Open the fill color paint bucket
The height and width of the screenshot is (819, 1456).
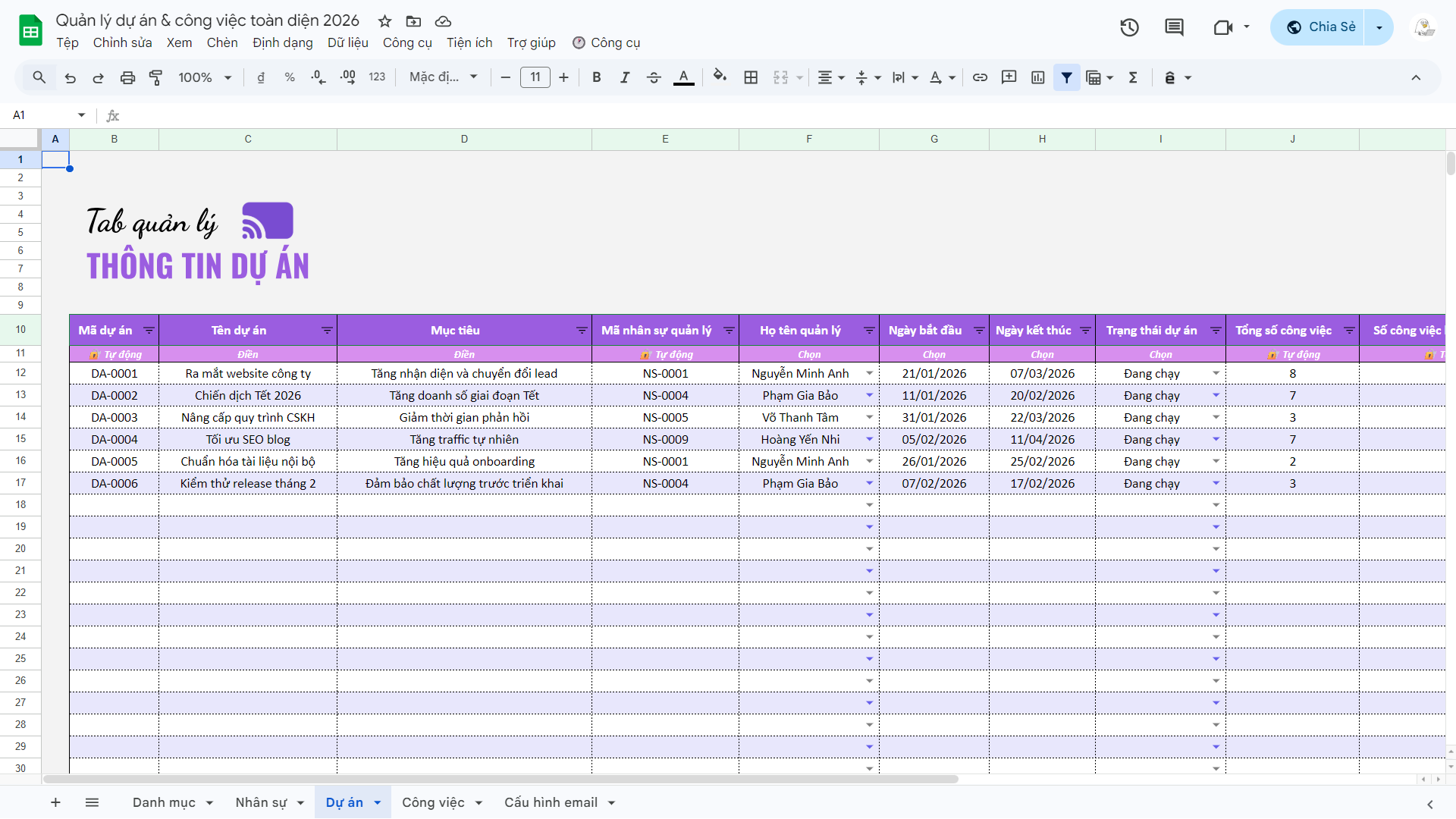720,77
